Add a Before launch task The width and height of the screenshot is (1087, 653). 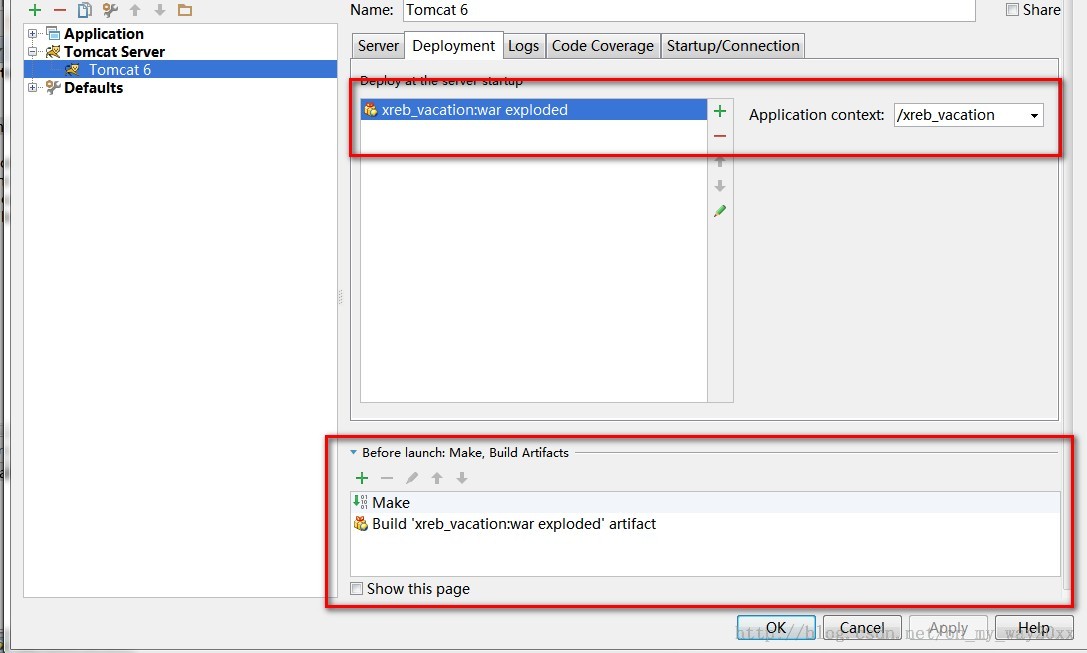tap(362, 478)
